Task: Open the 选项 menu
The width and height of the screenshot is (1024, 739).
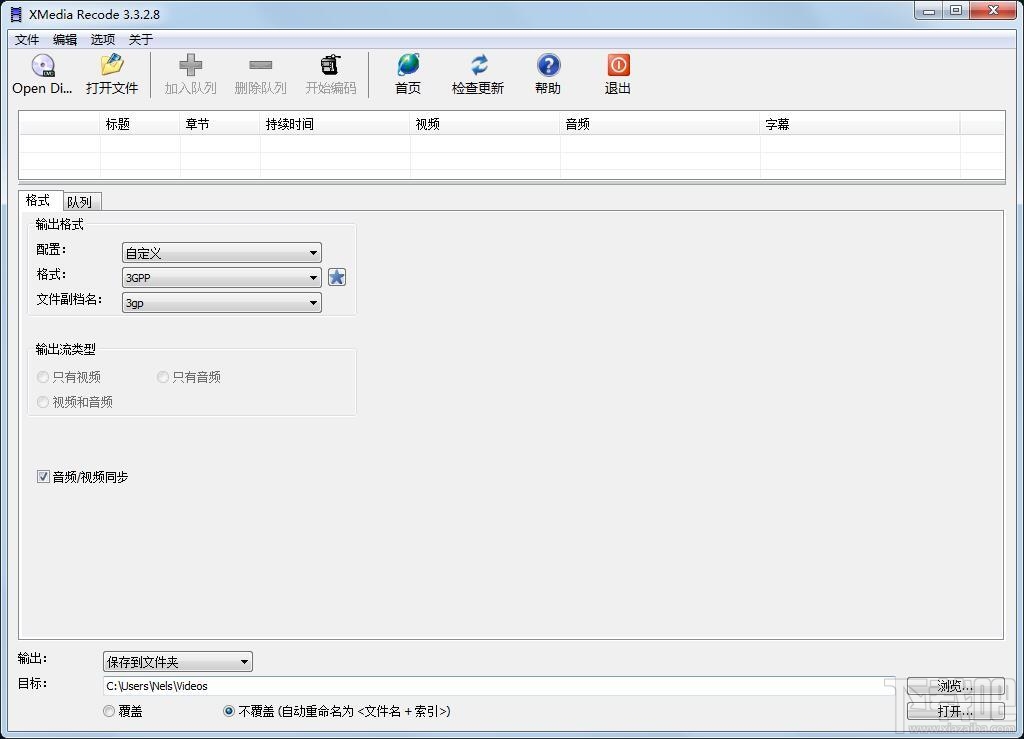Action: [102, 39]
